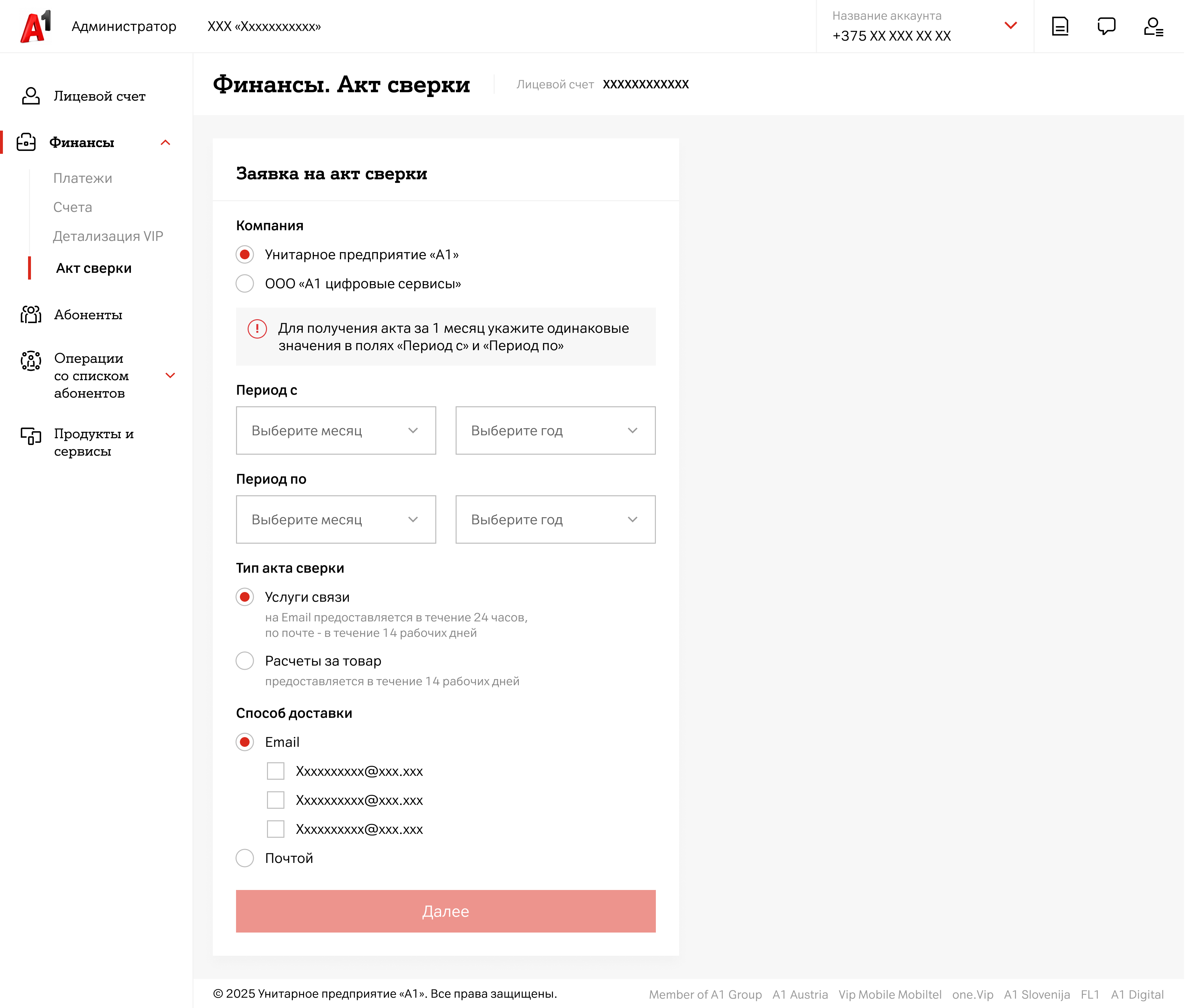Image resolution: width=1185 pixels, height=1008 pixels.
Task: Choose Почтой delivery radio button
Action: pos(244,858)
